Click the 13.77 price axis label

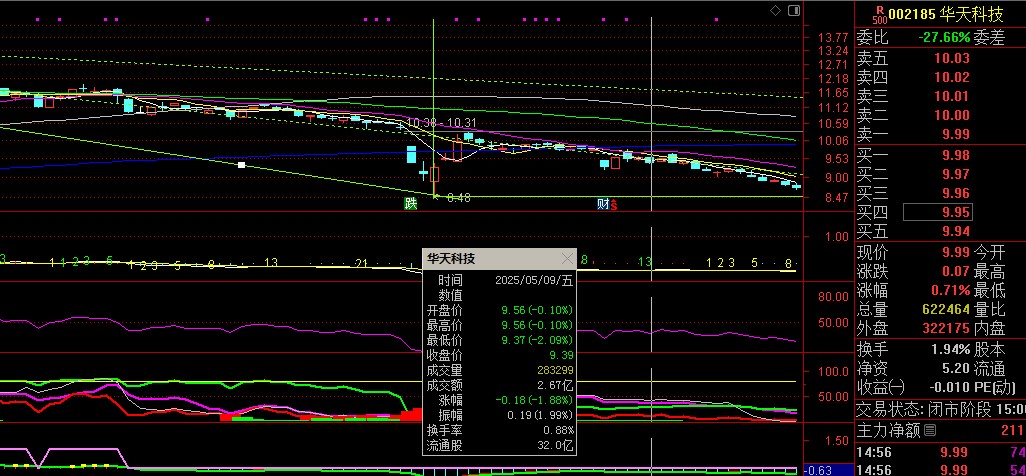[832, 37]
